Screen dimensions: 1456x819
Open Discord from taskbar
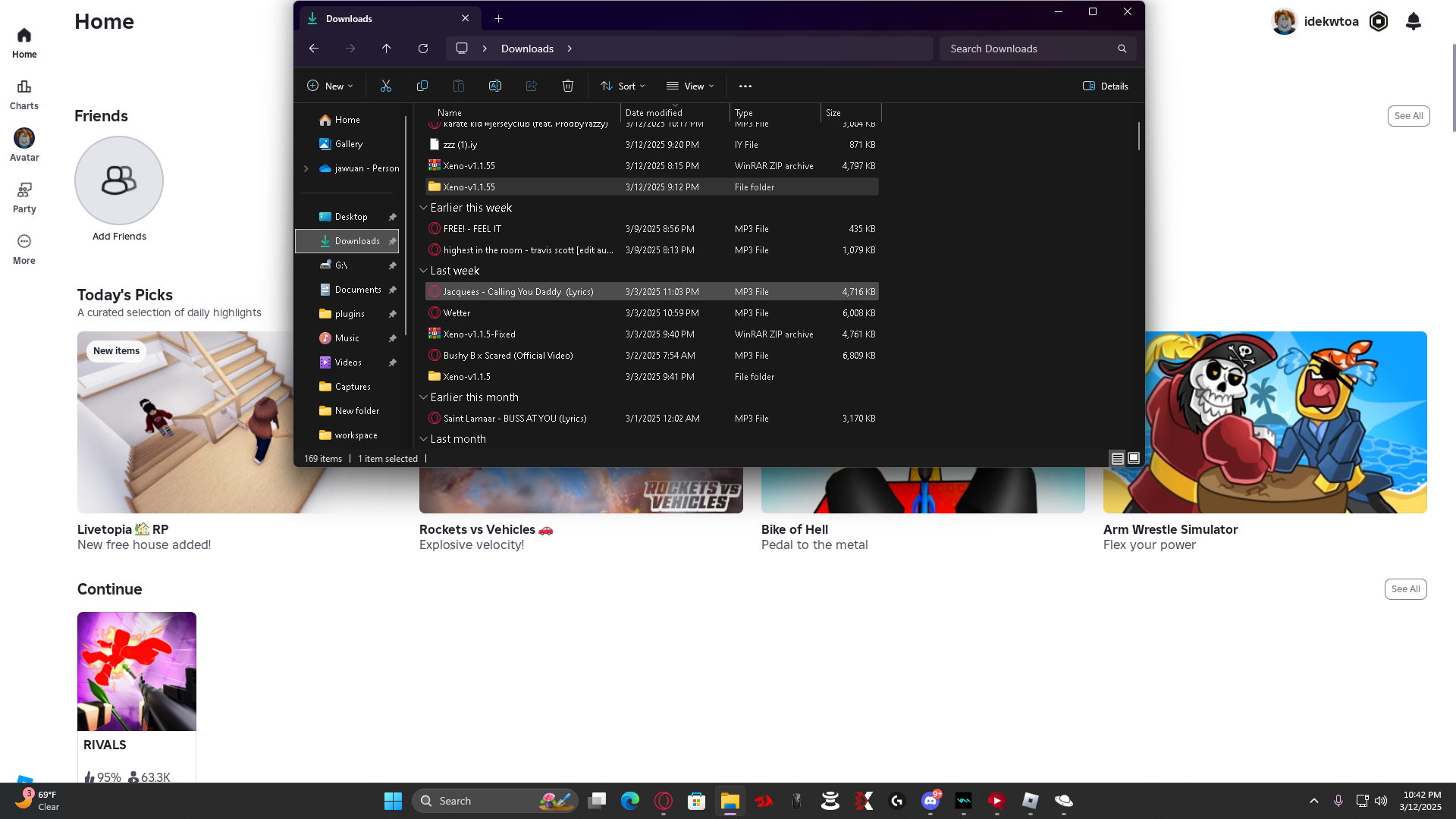click(x=930, y=801)
